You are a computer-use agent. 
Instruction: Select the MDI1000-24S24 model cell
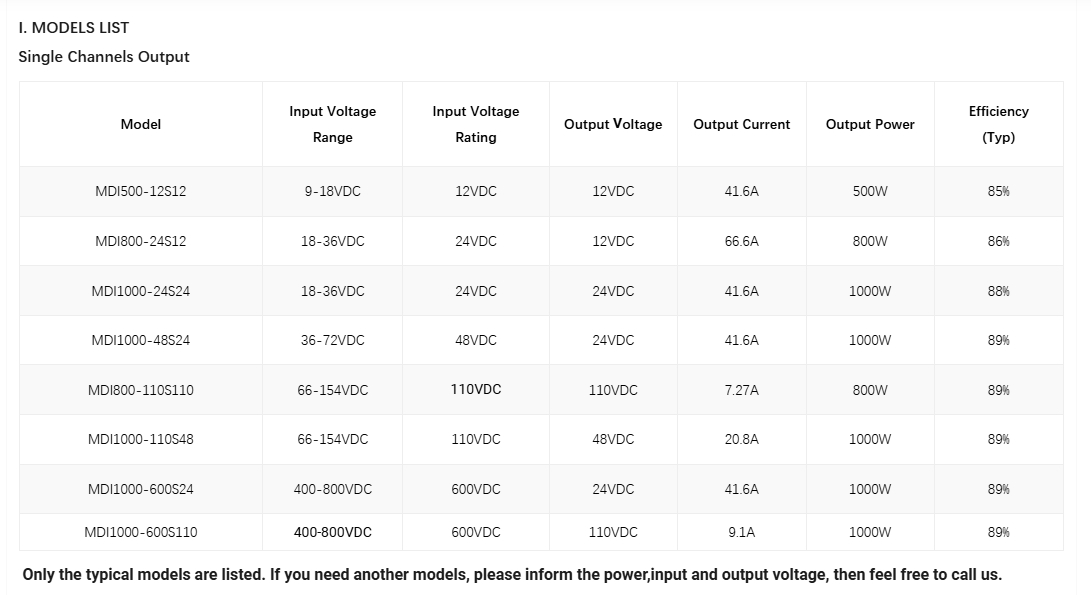pos(141,291)
